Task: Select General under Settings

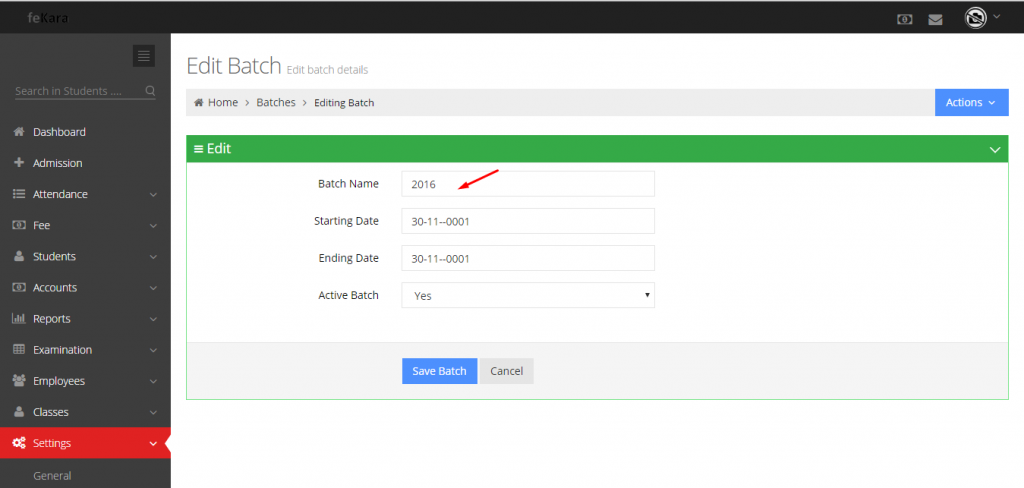Action: (x=52, y=476)
